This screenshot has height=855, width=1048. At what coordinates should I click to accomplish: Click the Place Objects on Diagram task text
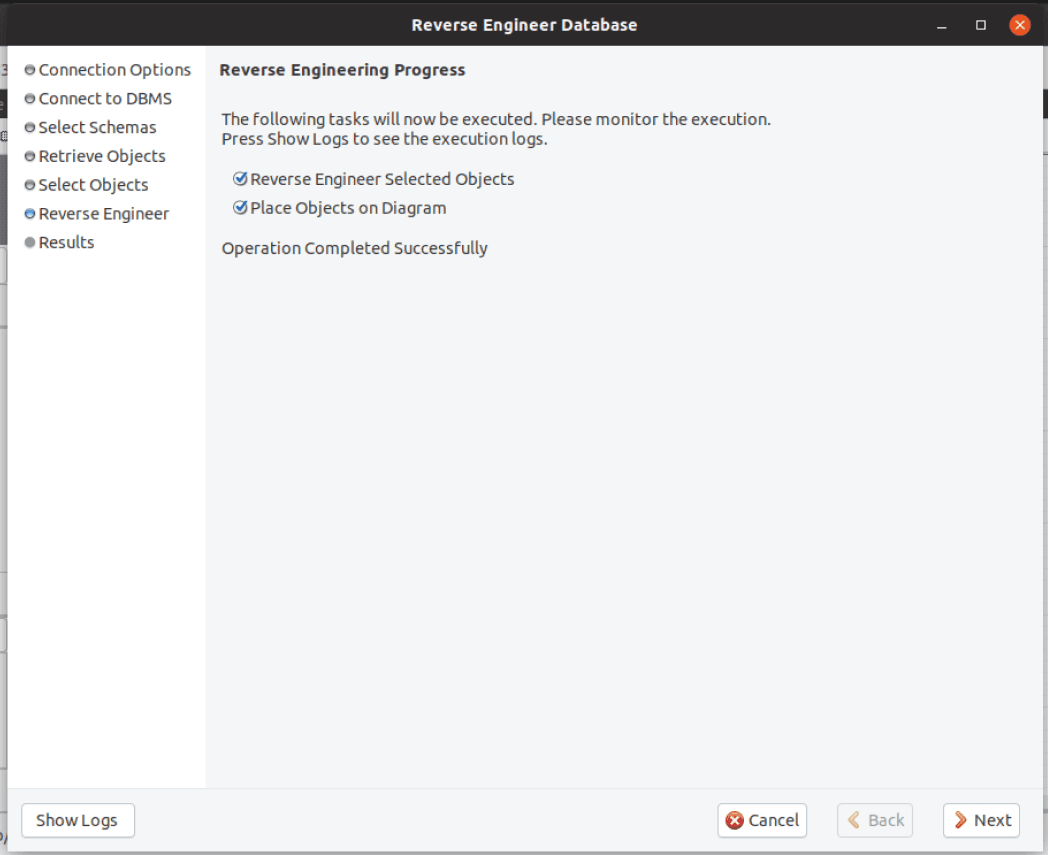tap(348, 208)
